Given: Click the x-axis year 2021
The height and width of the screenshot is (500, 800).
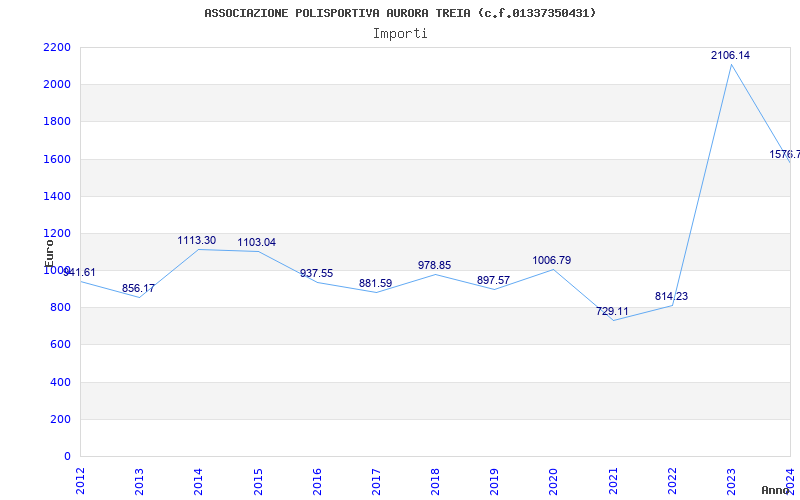Looking at the screenshot, I should pos(613,482).
